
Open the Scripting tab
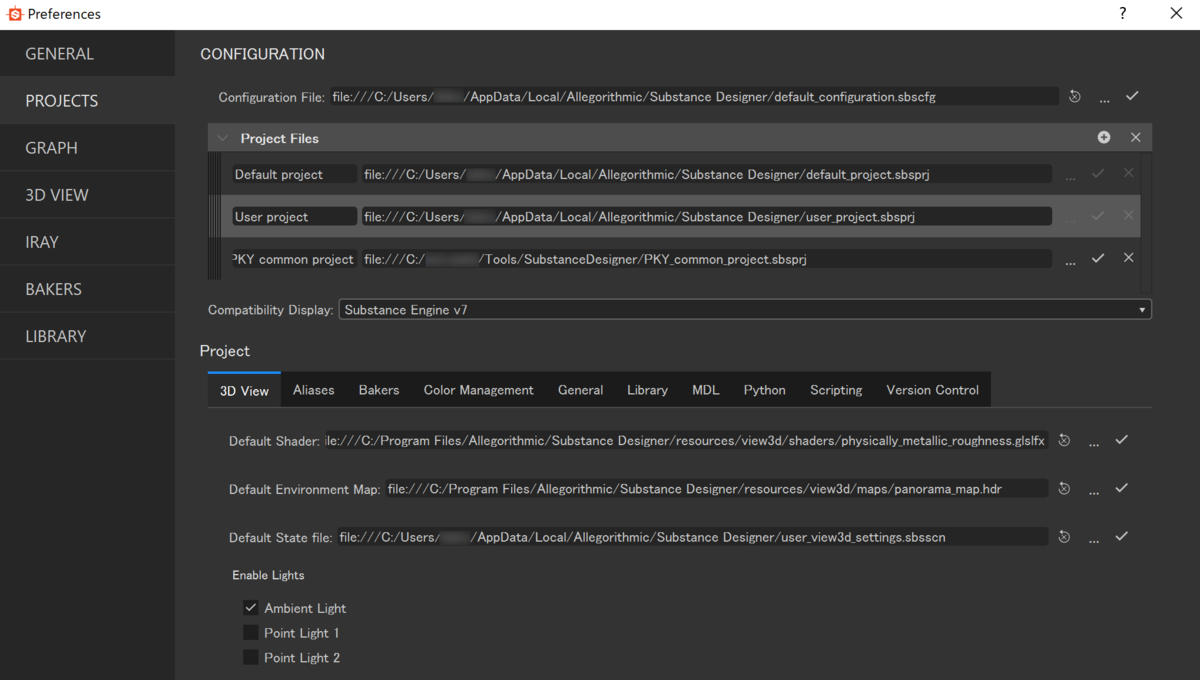[x=837, y=390]
